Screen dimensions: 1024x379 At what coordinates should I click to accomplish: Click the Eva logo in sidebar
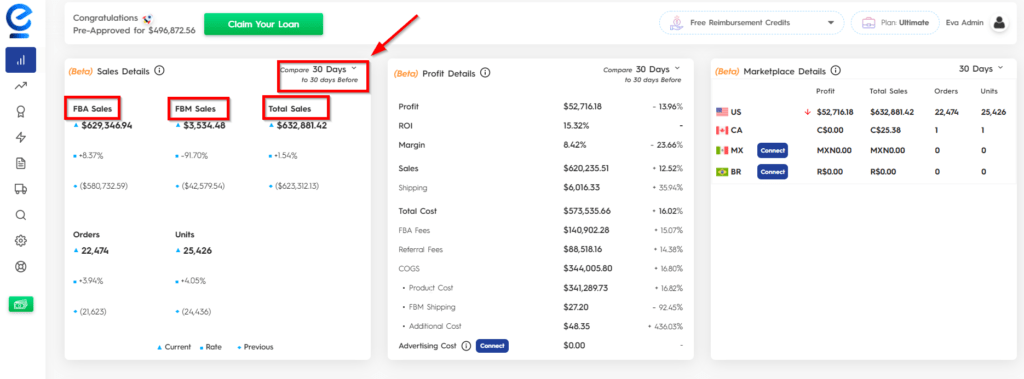pyautogui.click(x=20, y=20)
